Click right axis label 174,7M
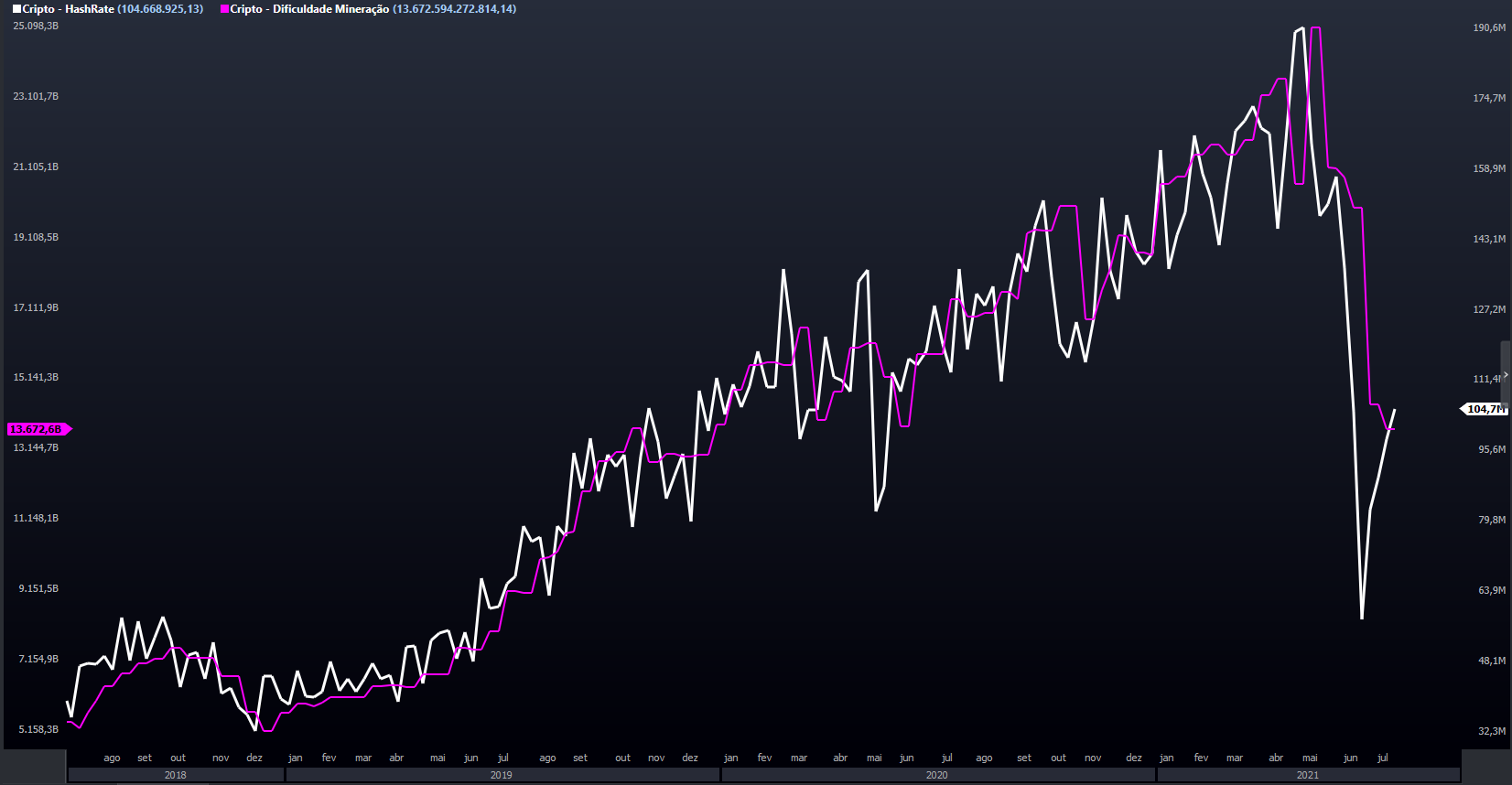 [1489, 98]
